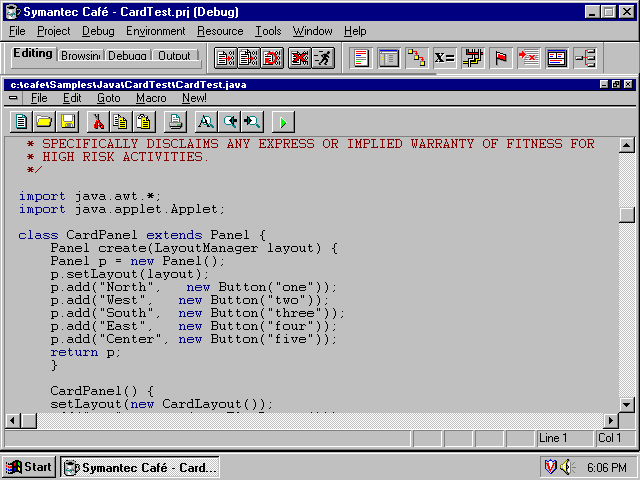The width and height of the screenshot is (640, 480).
Task: Open the editor window's File menu
Action: pyautogui.click(x=39, y=98)
